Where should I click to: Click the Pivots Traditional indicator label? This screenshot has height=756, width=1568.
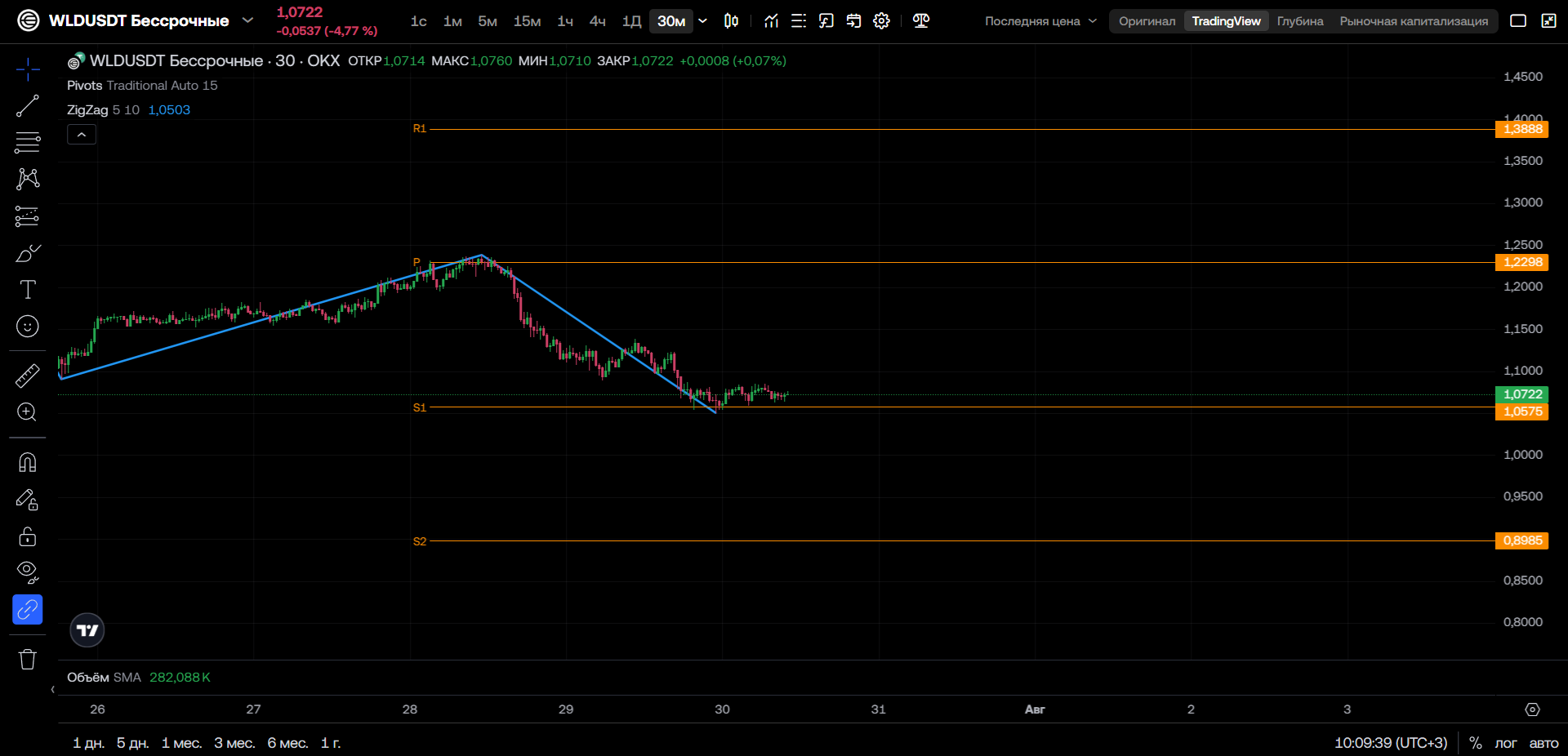pos(142,86)
